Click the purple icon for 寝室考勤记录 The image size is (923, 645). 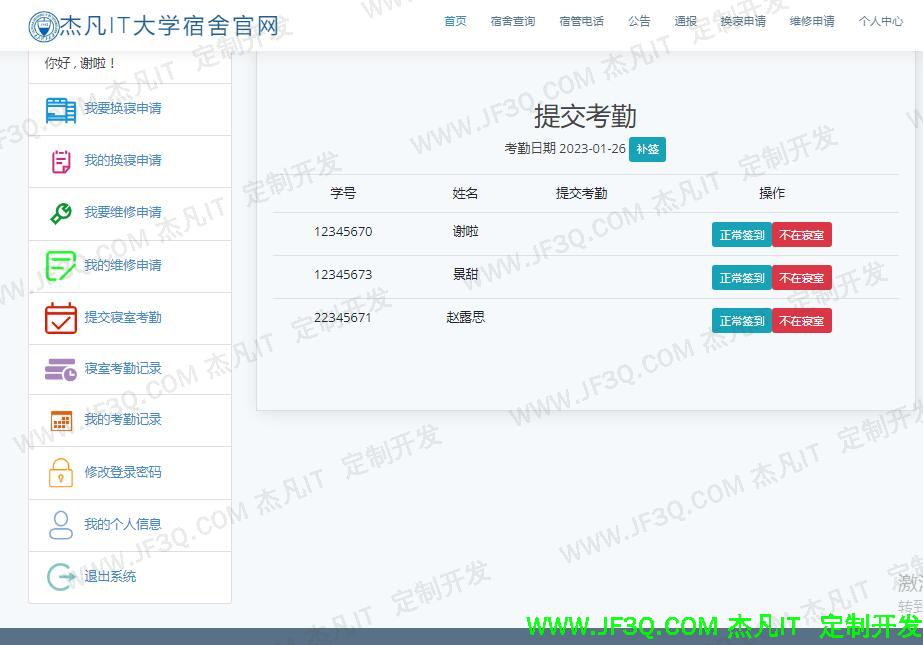click(x=61, y=369)
